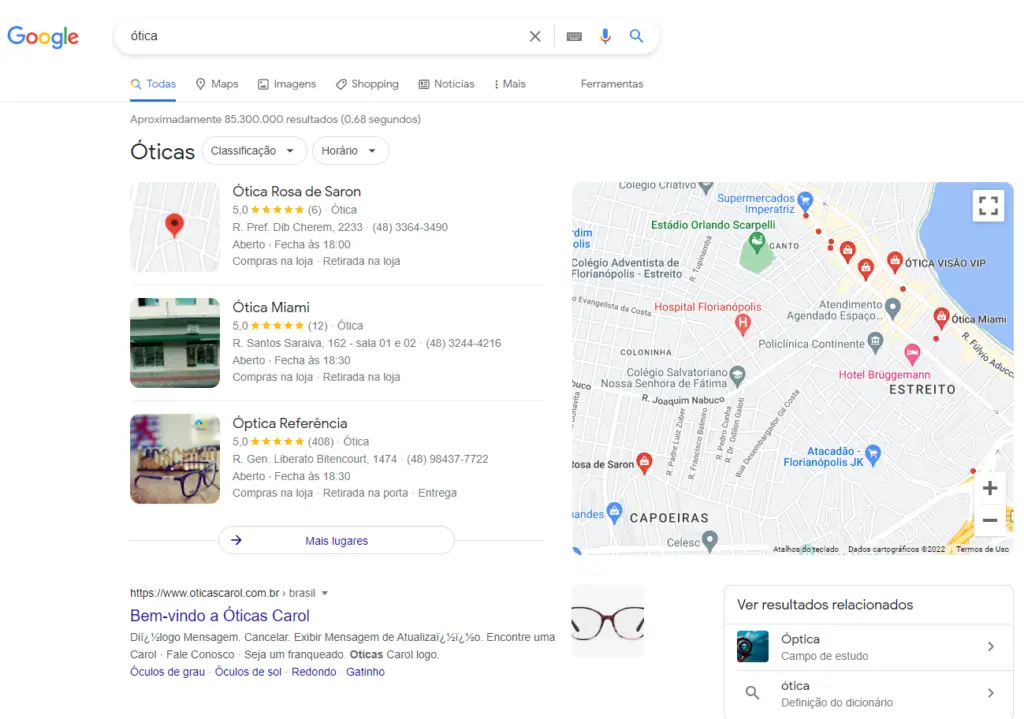The height and width of the screenshot is (719, 1024).
Task: Open the on-screen keyboard icon
Action: pyautogui.click(x=574, y=37)
